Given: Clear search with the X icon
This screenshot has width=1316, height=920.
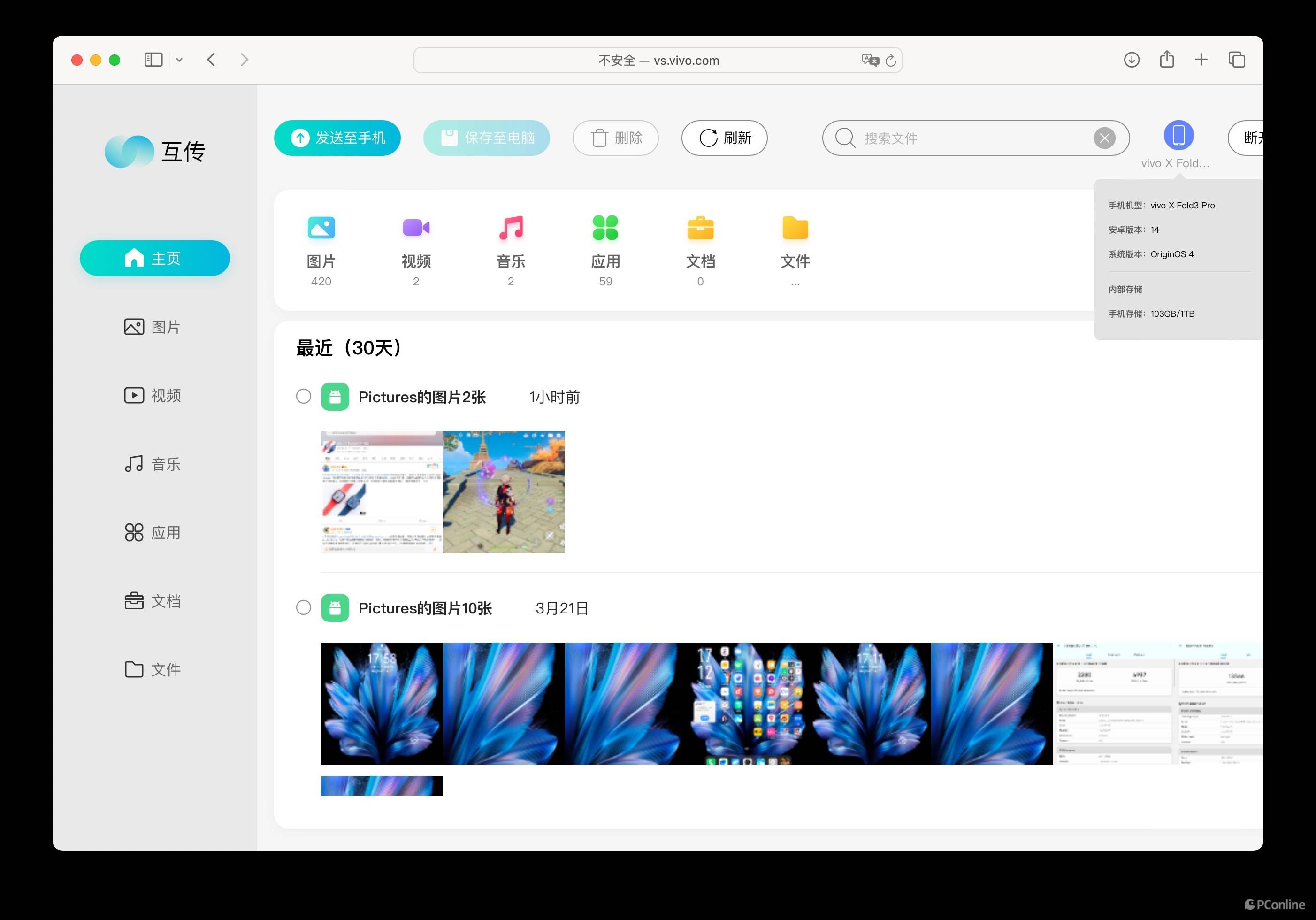Looking at the screenshot, I should tap(1104, 138).
